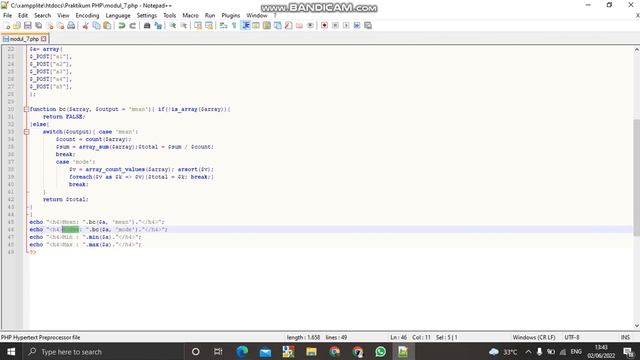
Task: Click the Save All toolbar icon
Action: (x=39, y=26)
